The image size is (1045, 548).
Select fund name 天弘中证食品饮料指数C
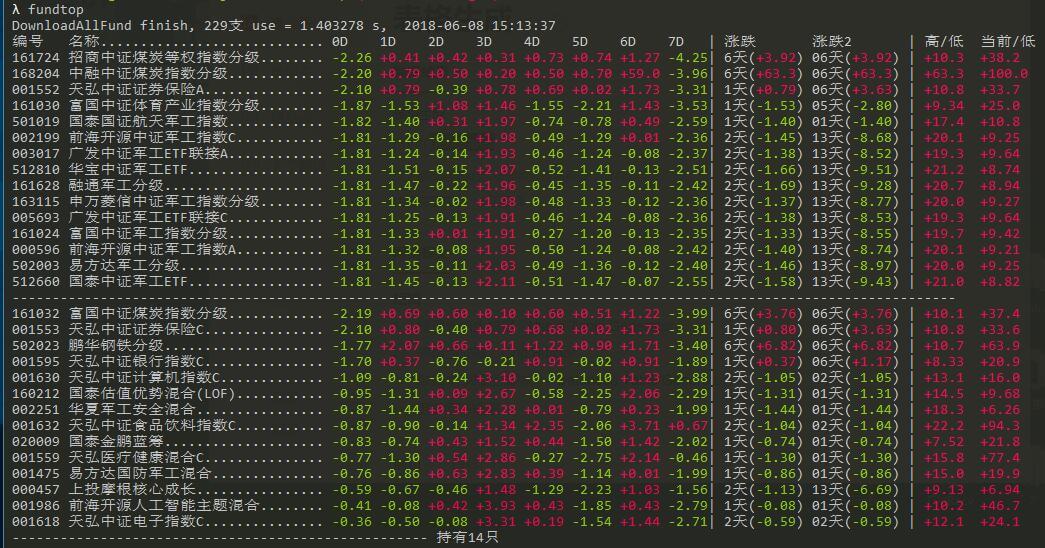pyautogui.click(x=152, y=426)
